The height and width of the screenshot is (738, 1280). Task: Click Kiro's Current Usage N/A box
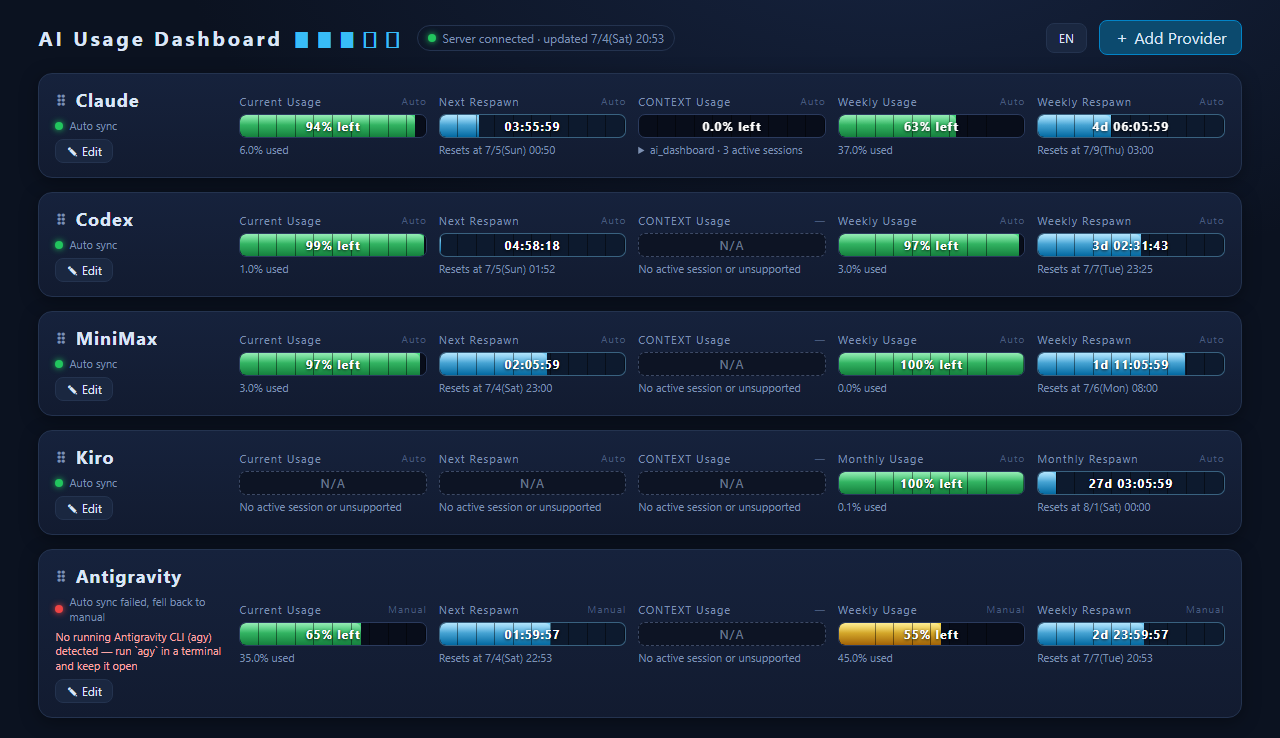pos(333,483)
